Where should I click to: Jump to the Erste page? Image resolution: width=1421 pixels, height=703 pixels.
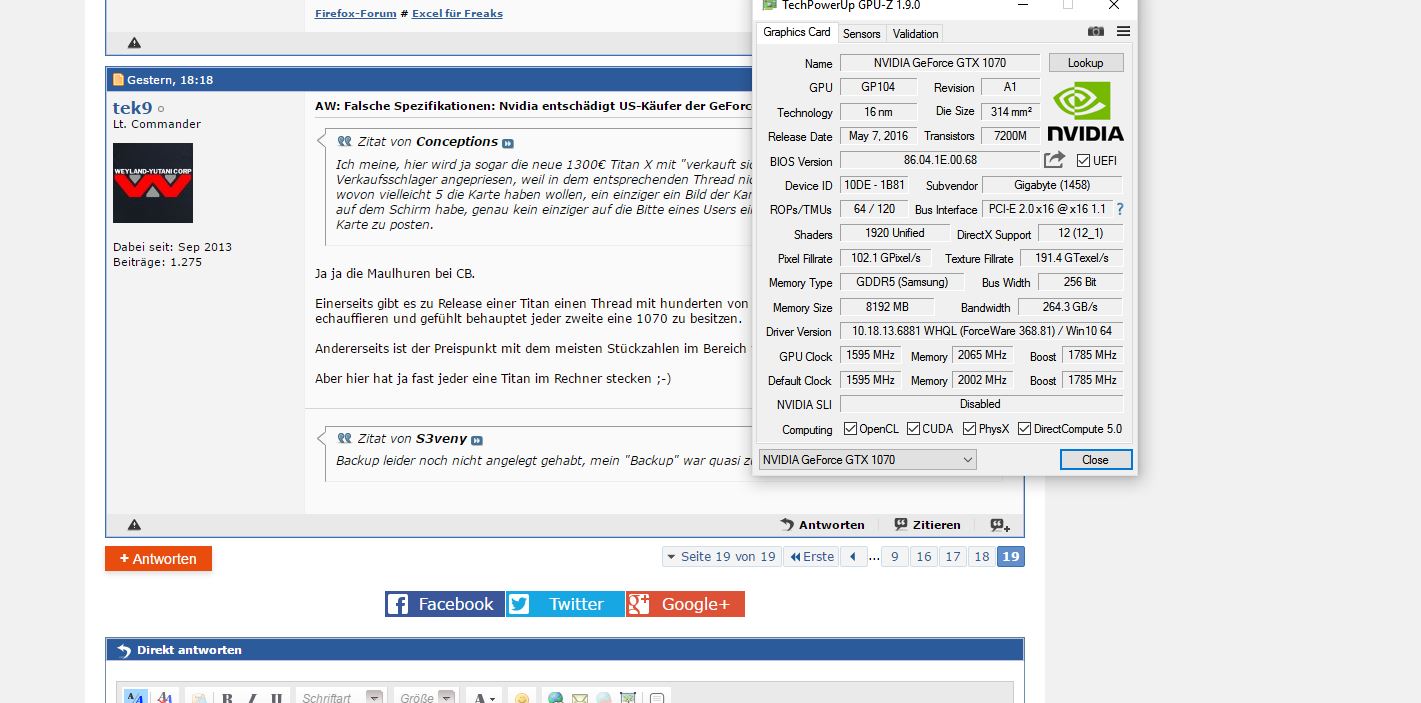(x=811, y=557)
